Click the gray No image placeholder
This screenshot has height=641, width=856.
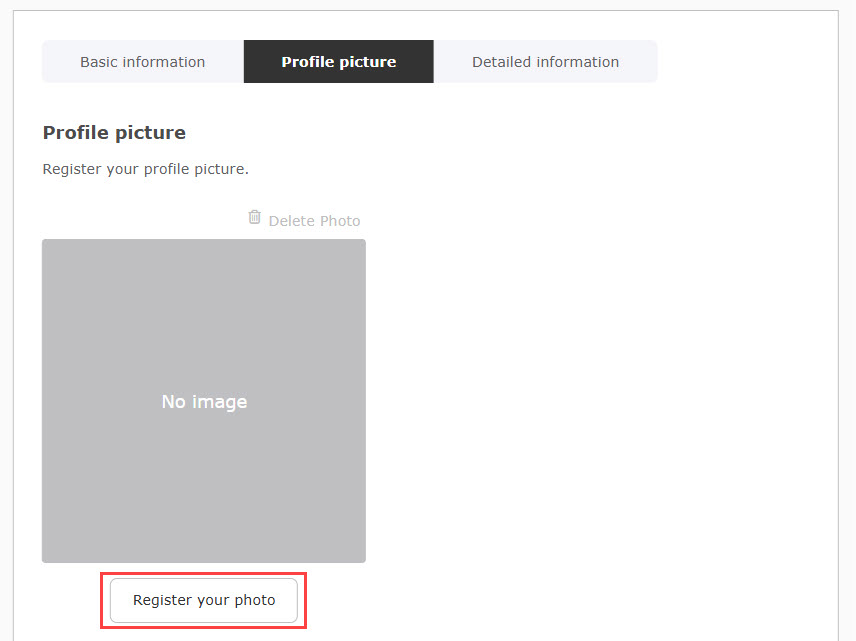pyautogui.click(x=204, y=401)
